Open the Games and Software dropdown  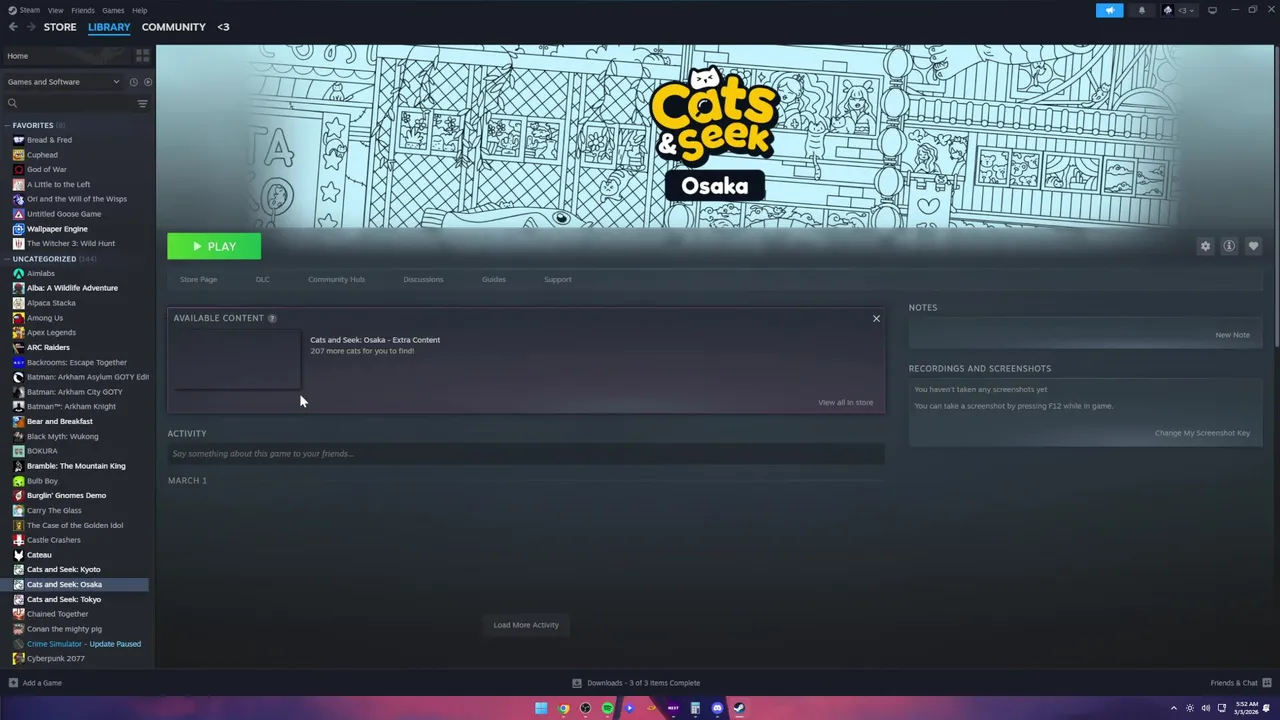(62, 82)
